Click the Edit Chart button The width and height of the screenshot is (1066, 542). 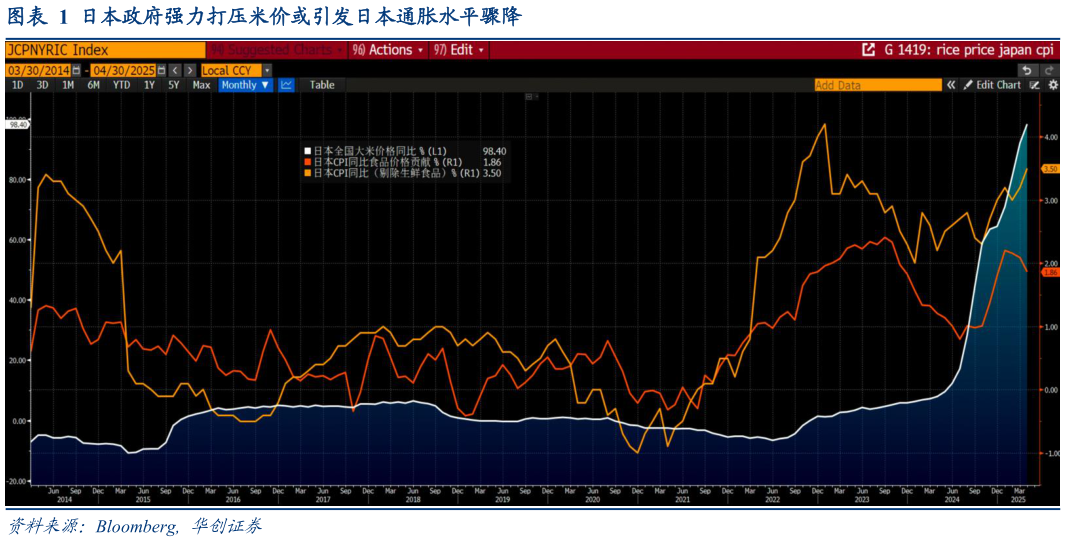click(992, 85)
